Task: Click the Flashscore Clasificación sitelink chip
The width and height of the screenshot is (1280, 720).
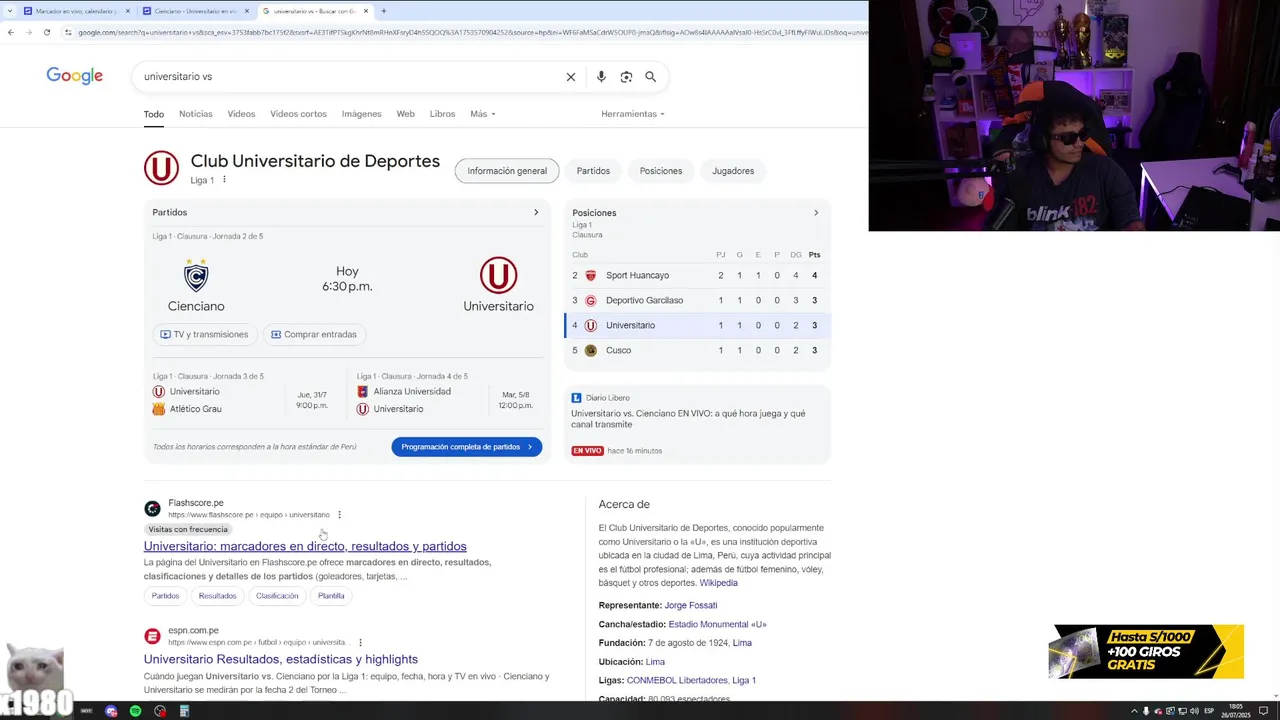Action: (277, 596)
